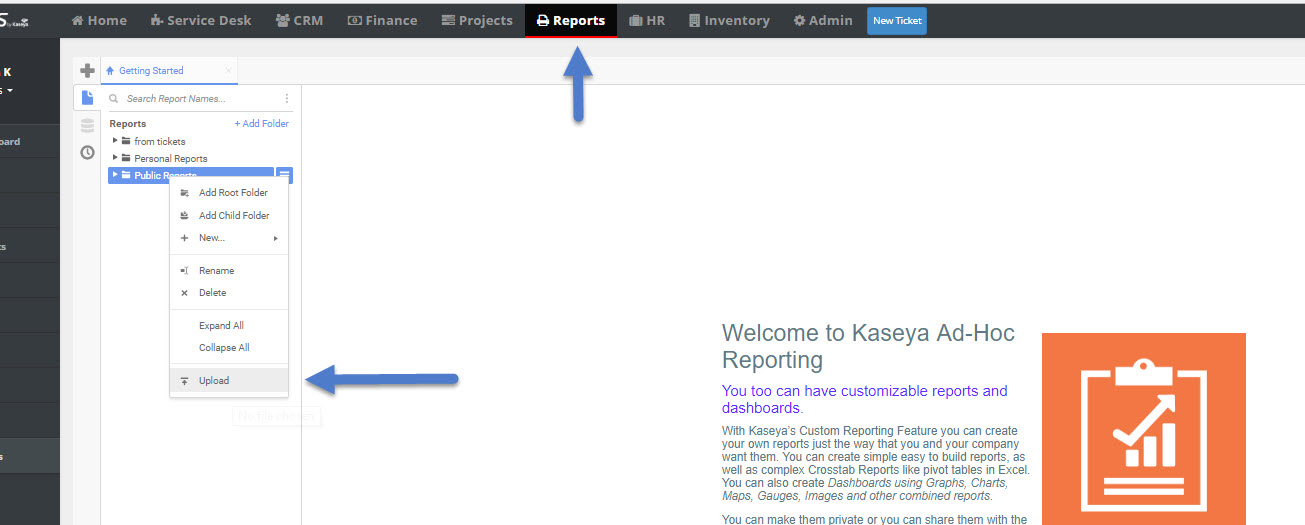This screenshot has width=1305, height=525.
Task: Click the New Ticket button
Action: point(897,20)
